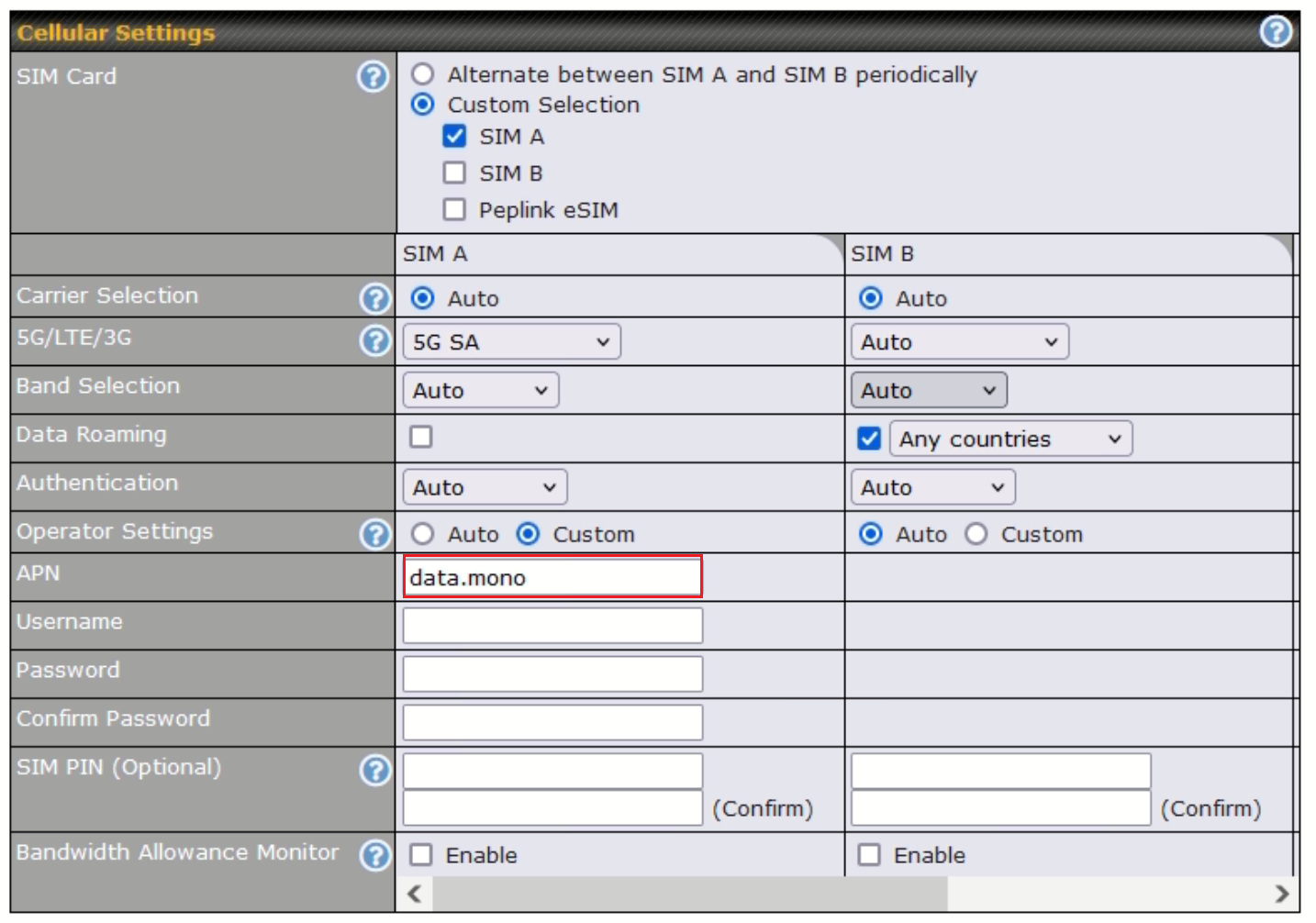Set SIM A Operator Settings to Auto

tap(423, 534)
